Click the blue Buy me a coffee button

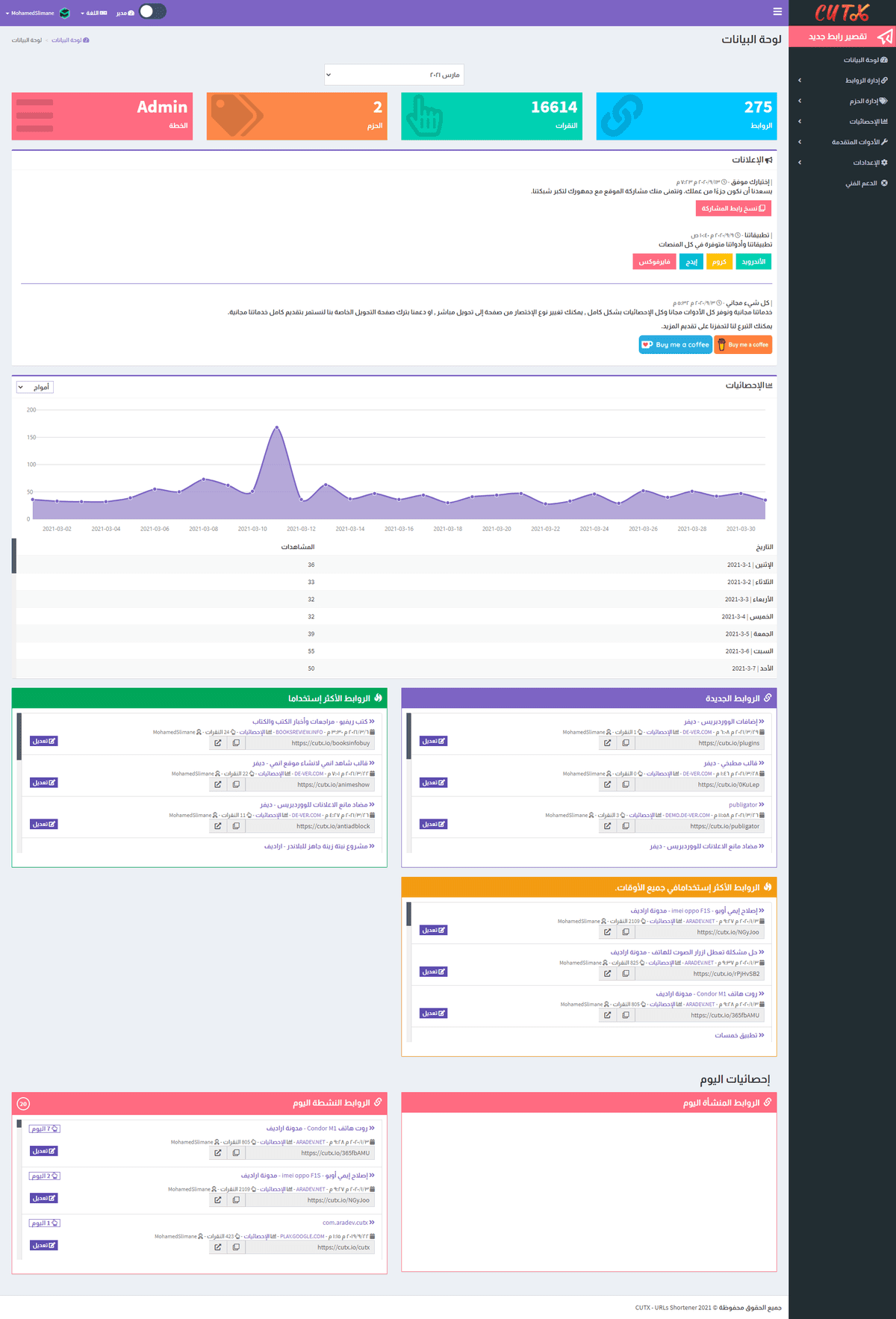[x=675, y=344]
